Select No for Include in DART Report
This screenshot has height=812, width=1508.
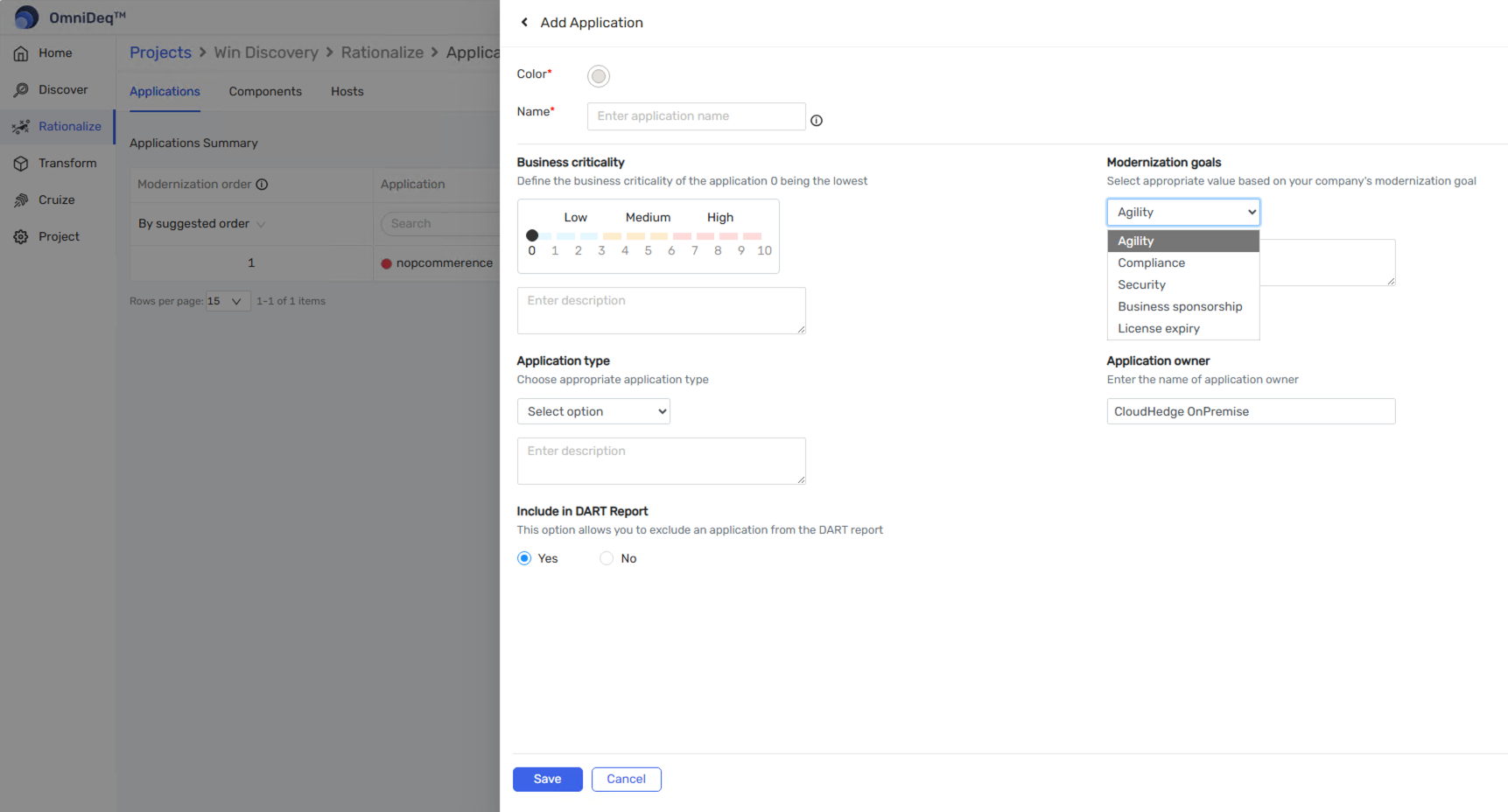click(606, 557)
